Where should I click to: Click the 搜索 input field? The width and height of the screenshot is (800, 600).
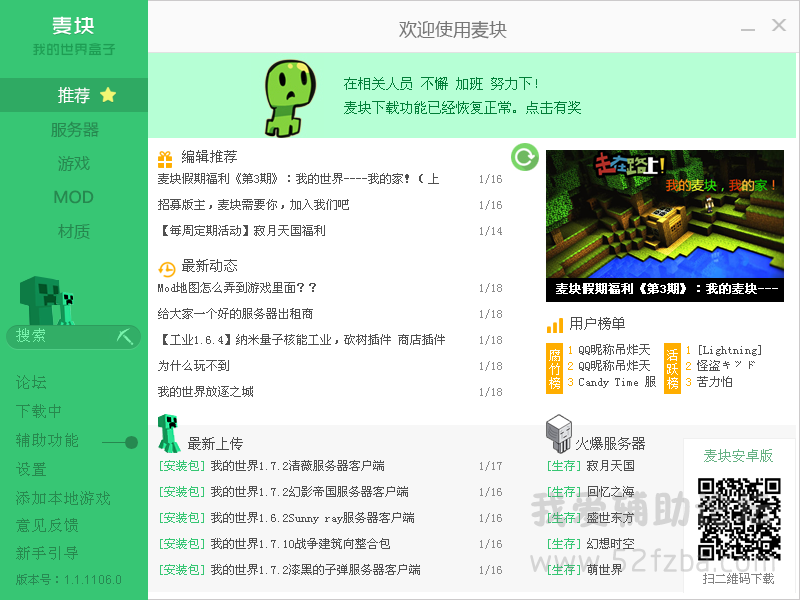pyautogui.click(x=73, y=336)
